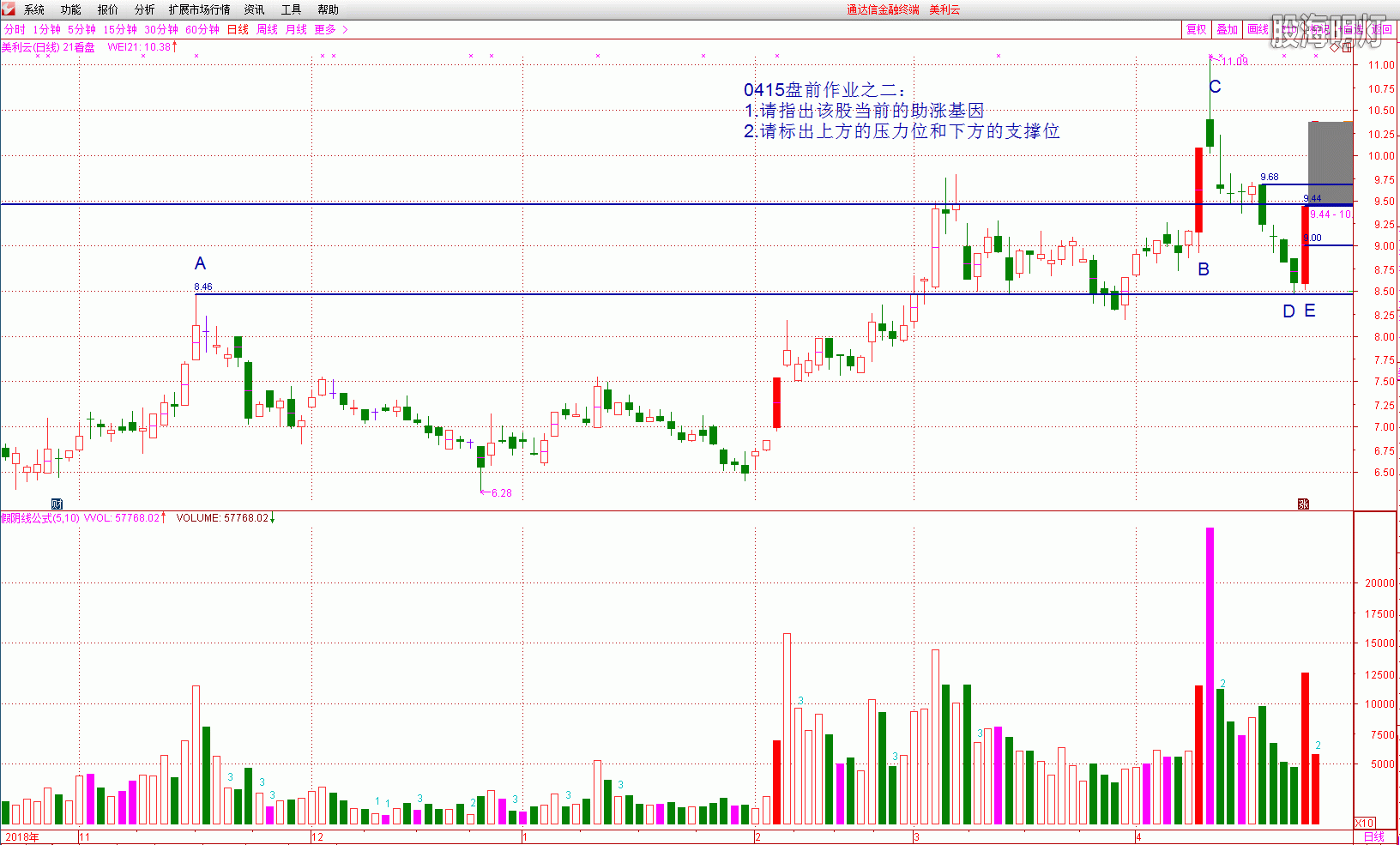
Task: Click the 6.28 low price label
Action: coord(501,493)
